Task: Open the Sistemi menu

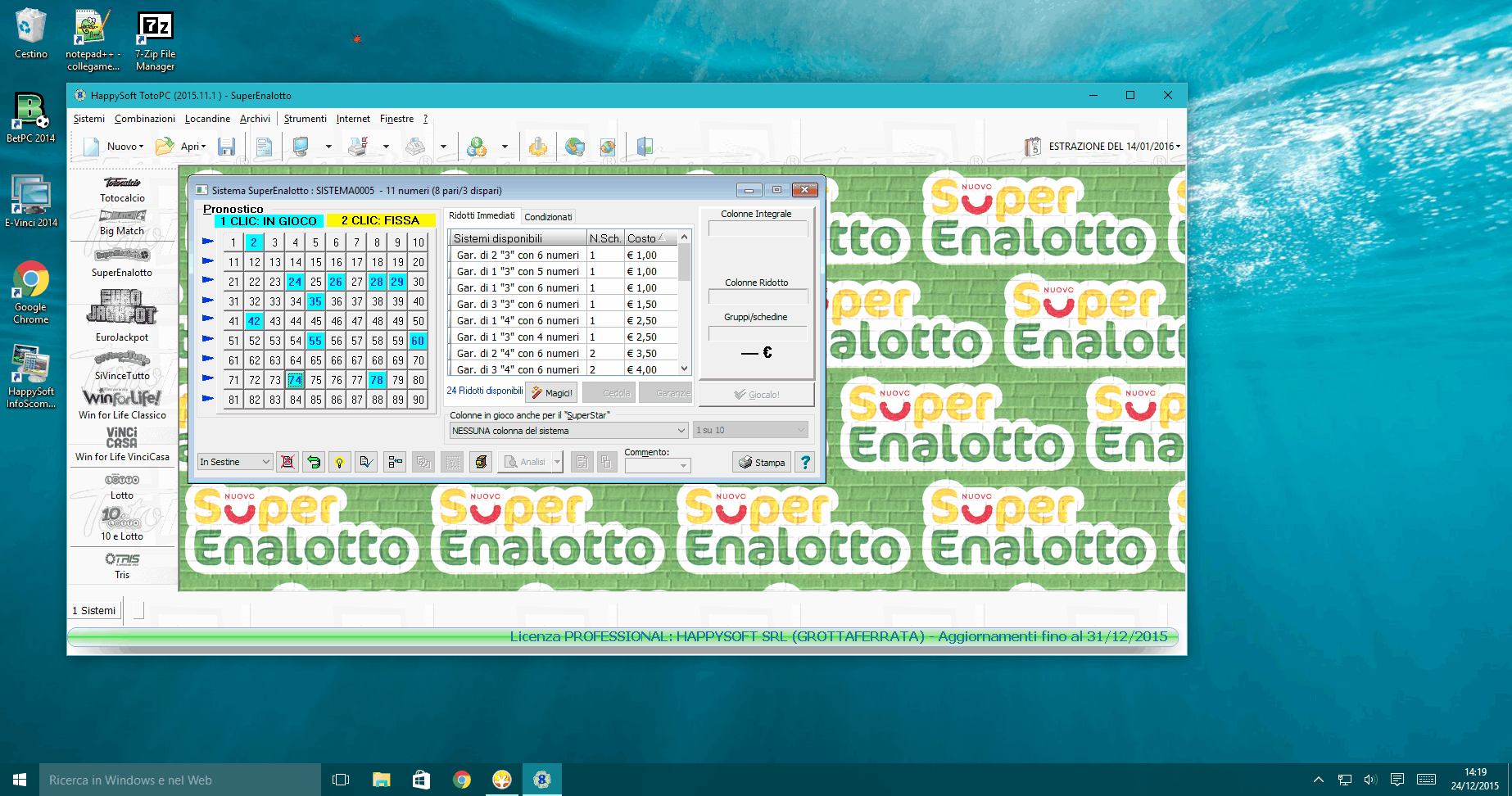Action: [x=89, y=119]
